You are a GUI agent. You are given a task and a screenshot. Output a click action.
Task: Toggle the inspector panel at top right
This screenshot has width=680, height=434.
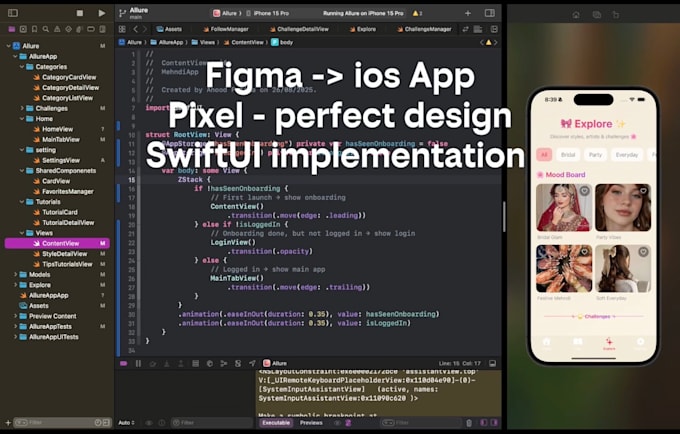pyautogui.click(x=490, y=13)
